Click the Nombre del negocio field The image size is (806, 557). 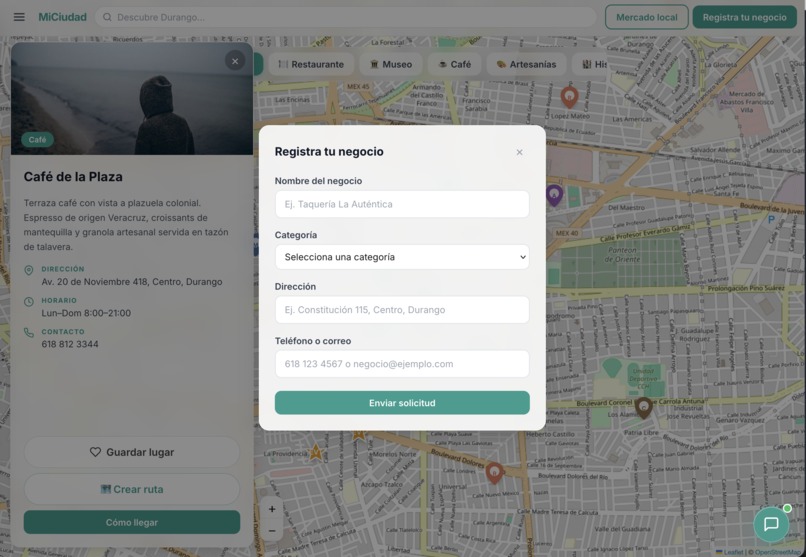click(402, 204)
